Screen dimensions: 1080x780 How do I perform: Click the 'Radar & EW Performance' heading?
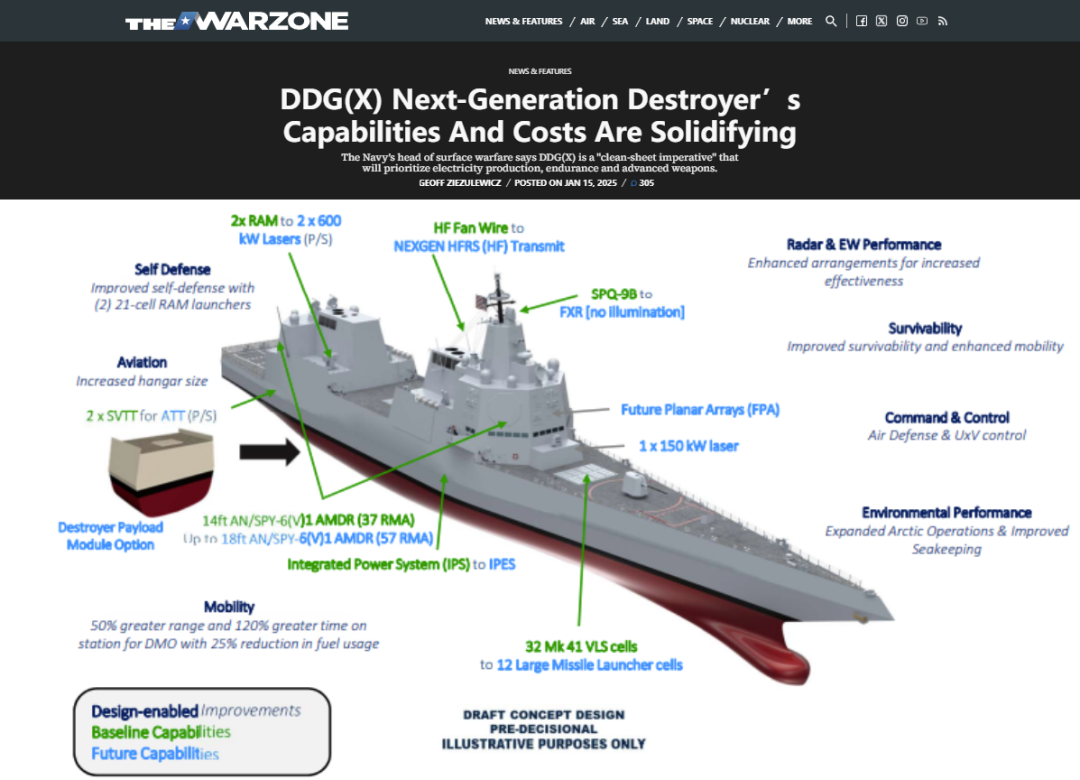click(864, 245)
